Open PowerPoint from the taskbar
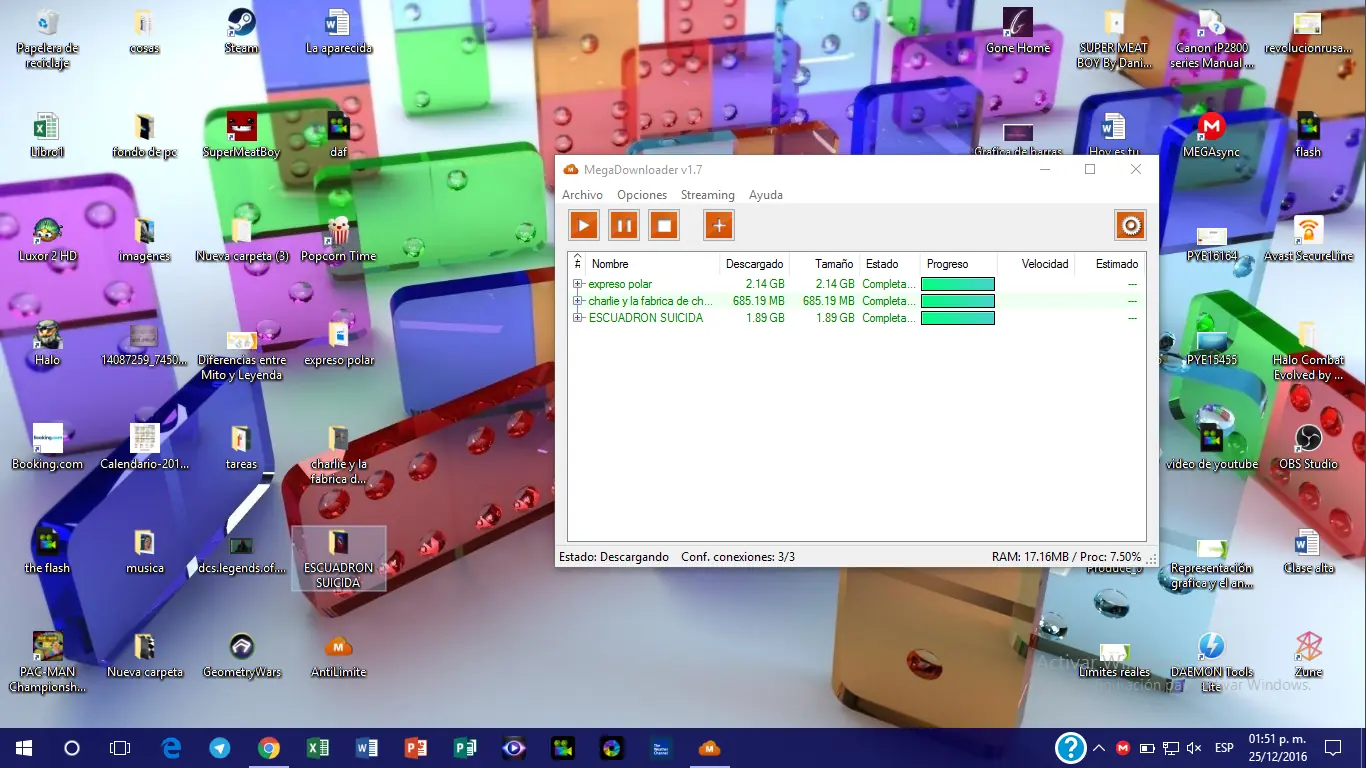Screen dimensions: 1366x768 point(416,748)
